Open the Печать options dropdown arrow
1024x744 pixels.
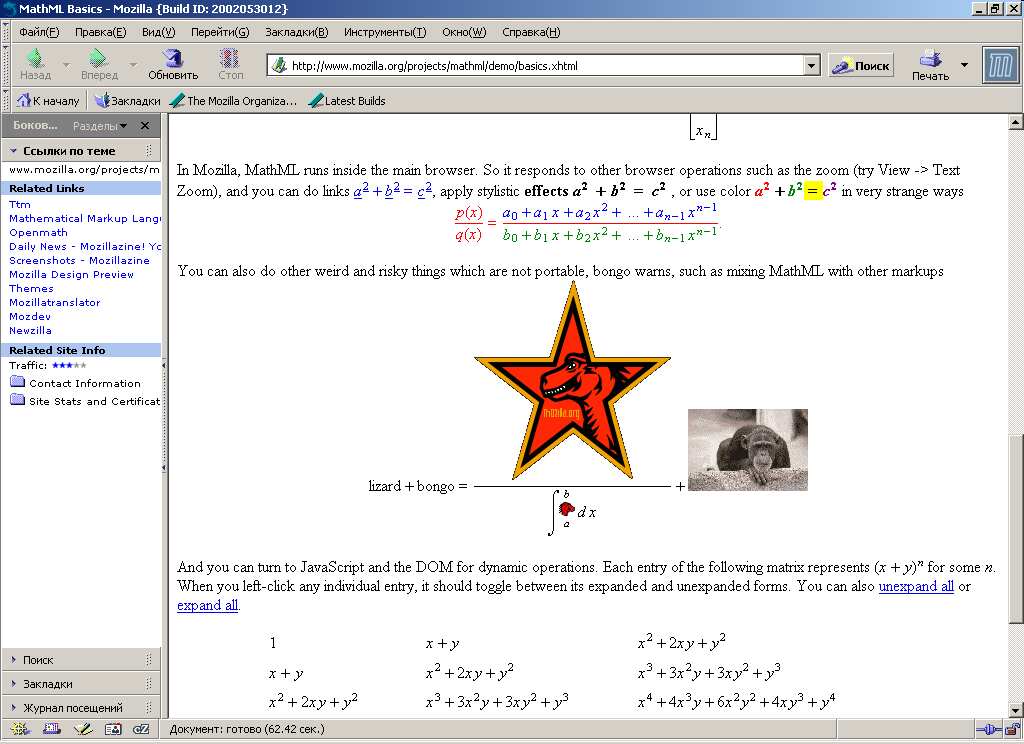964,65
